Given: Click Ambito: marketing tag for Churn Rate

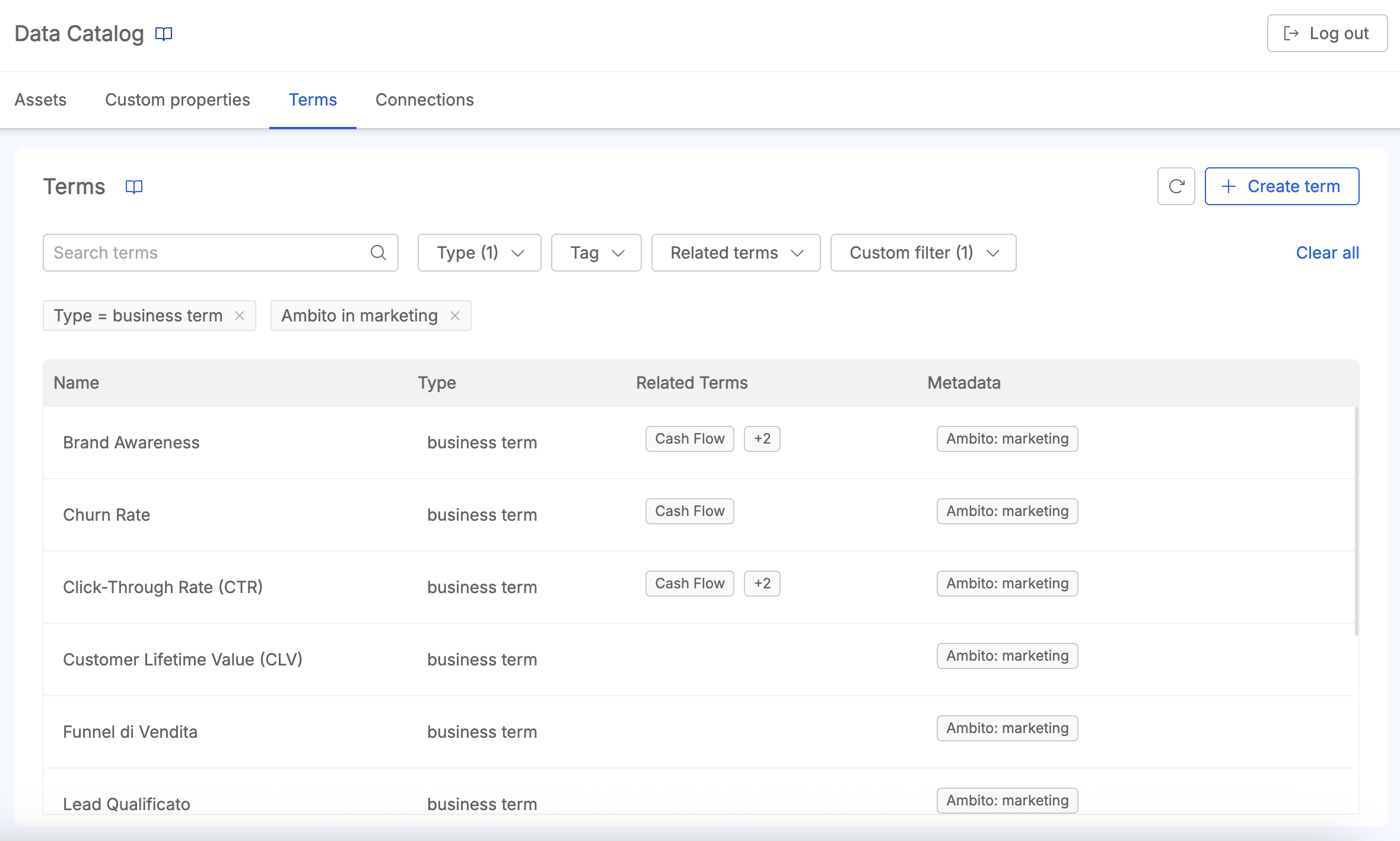Looking at the screenshot, I should click(x=1007, y=511).
